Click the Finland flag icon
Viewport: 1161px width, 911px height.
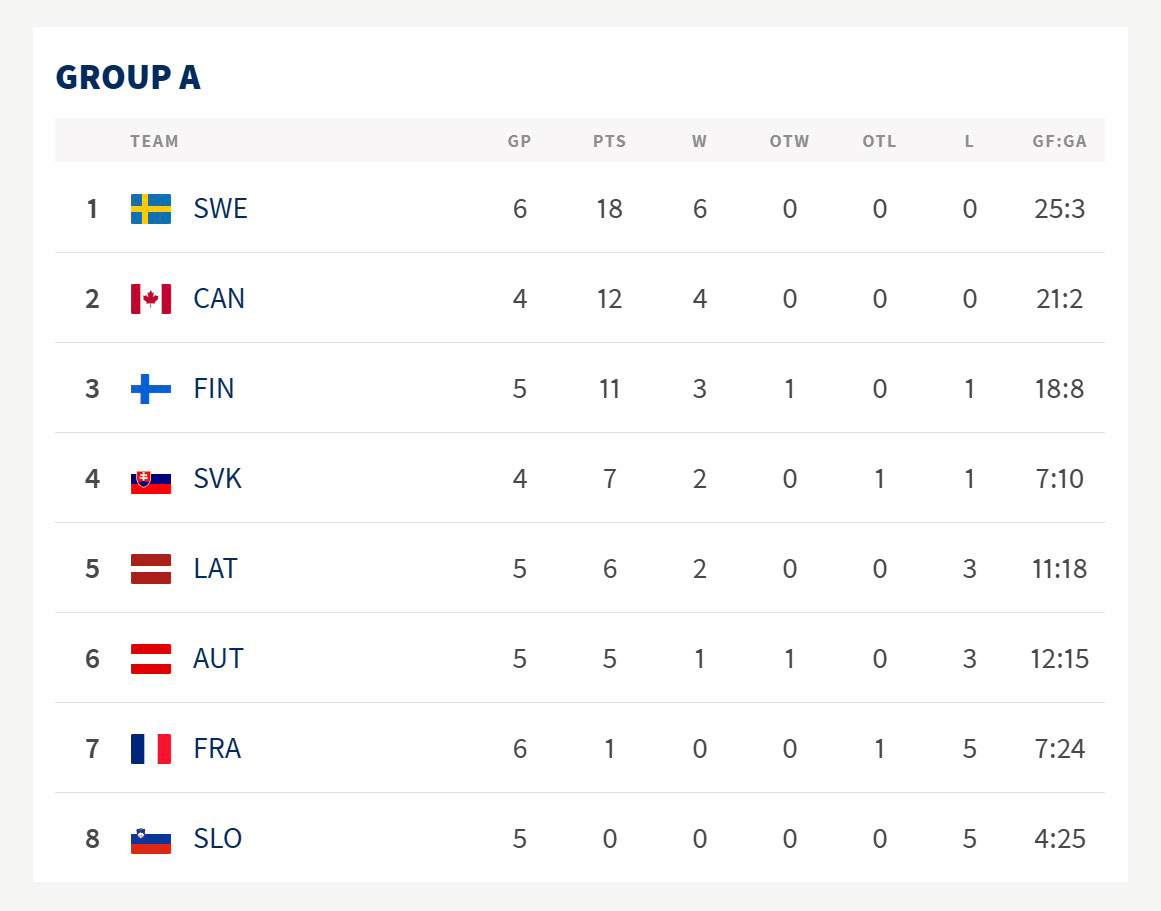151,389
